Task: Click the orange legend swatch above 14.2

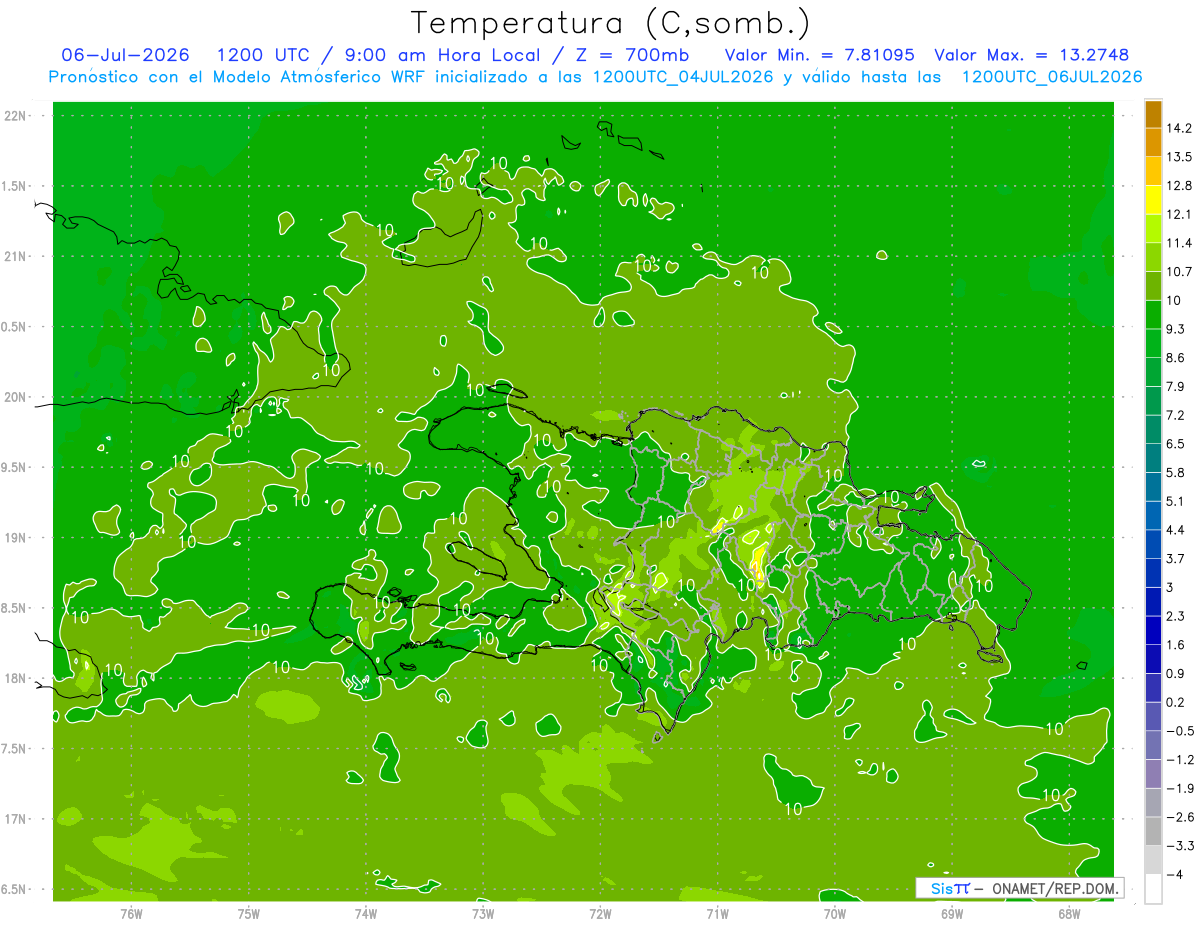Action: (x=1153, y=114)
